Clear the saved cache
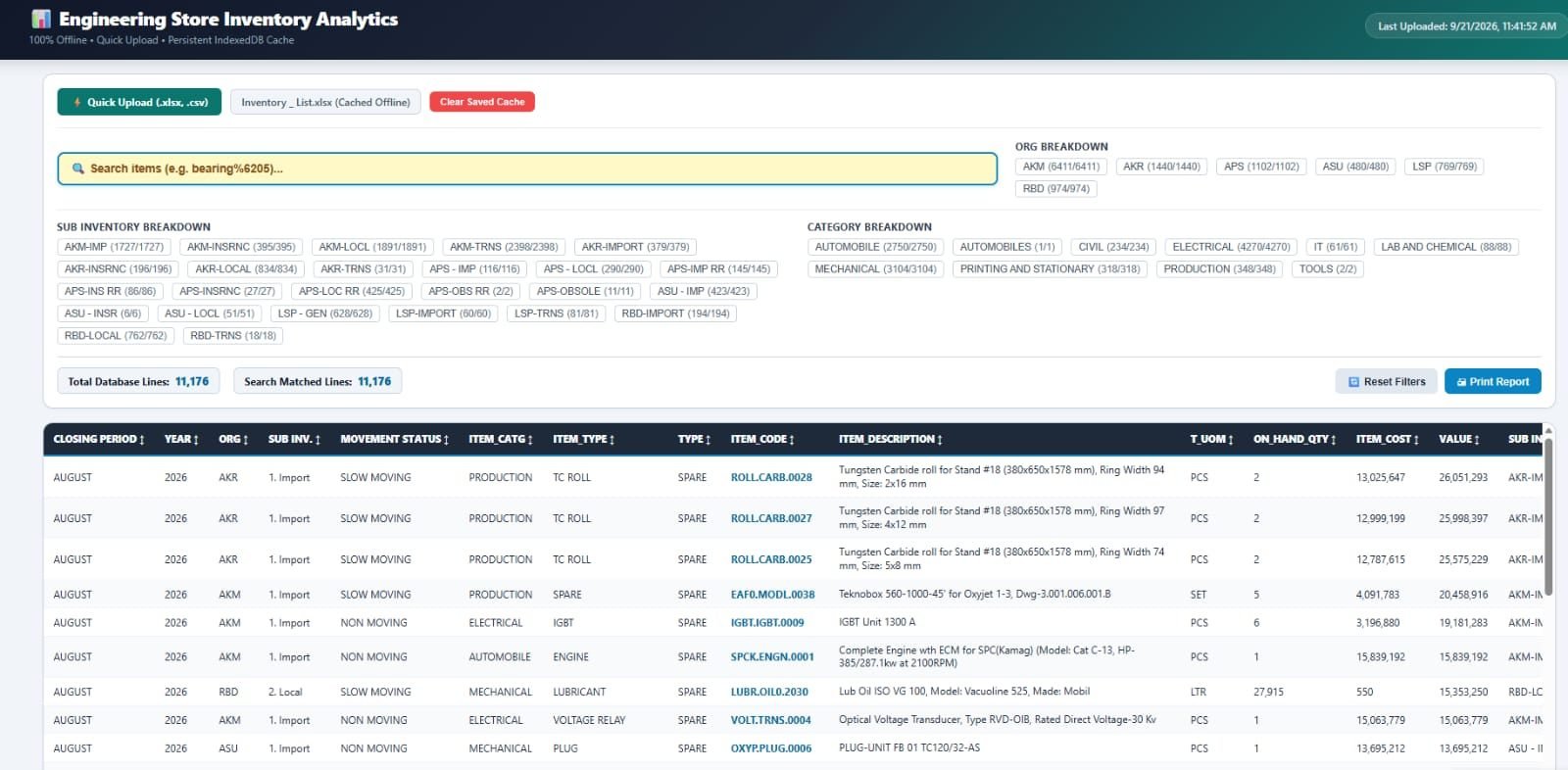 click(x=482, y=102)
